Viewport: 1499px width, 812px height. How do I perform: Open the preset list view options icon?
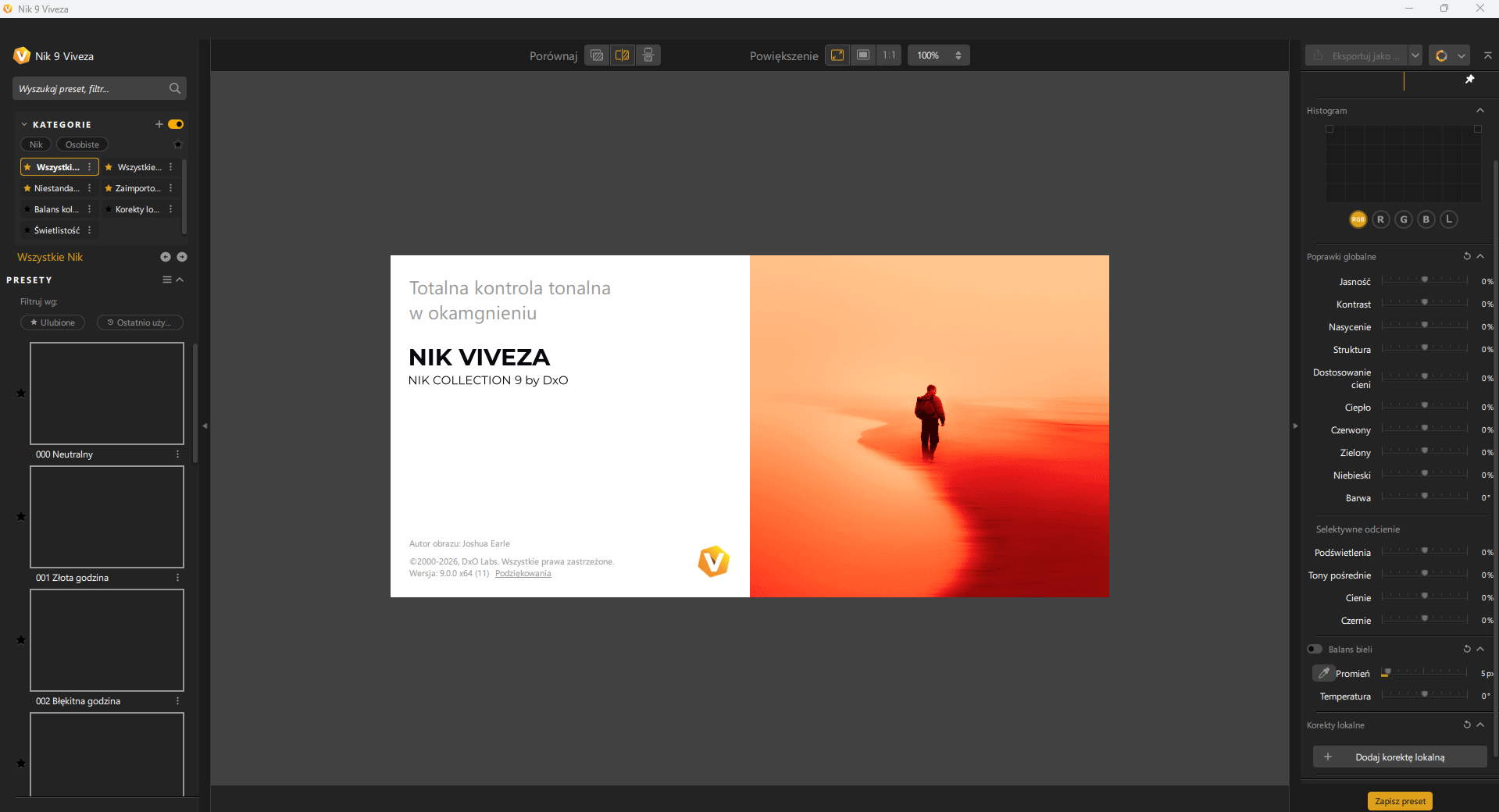pyautogui.click(x=167, y=280)
